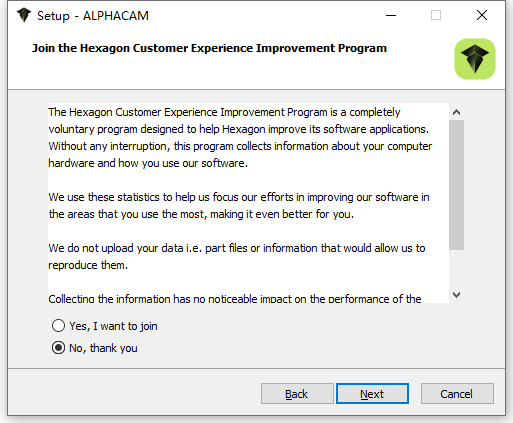513x423 pixels.
Task: Click the first paragraph about the voluntary program
Action: pos(240,138)
